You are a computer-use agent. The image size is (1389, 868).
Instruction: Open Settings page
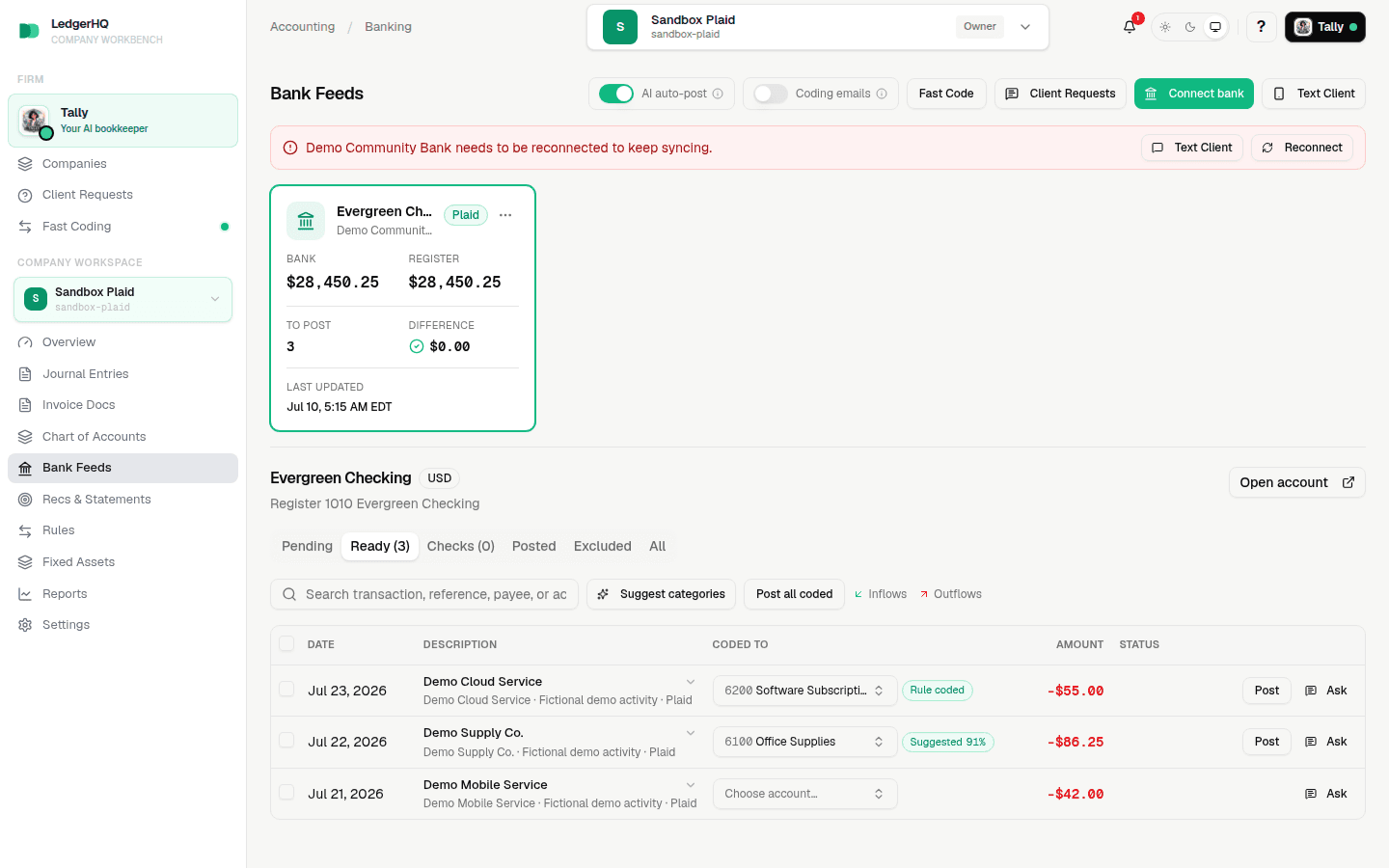coord(123,625)
